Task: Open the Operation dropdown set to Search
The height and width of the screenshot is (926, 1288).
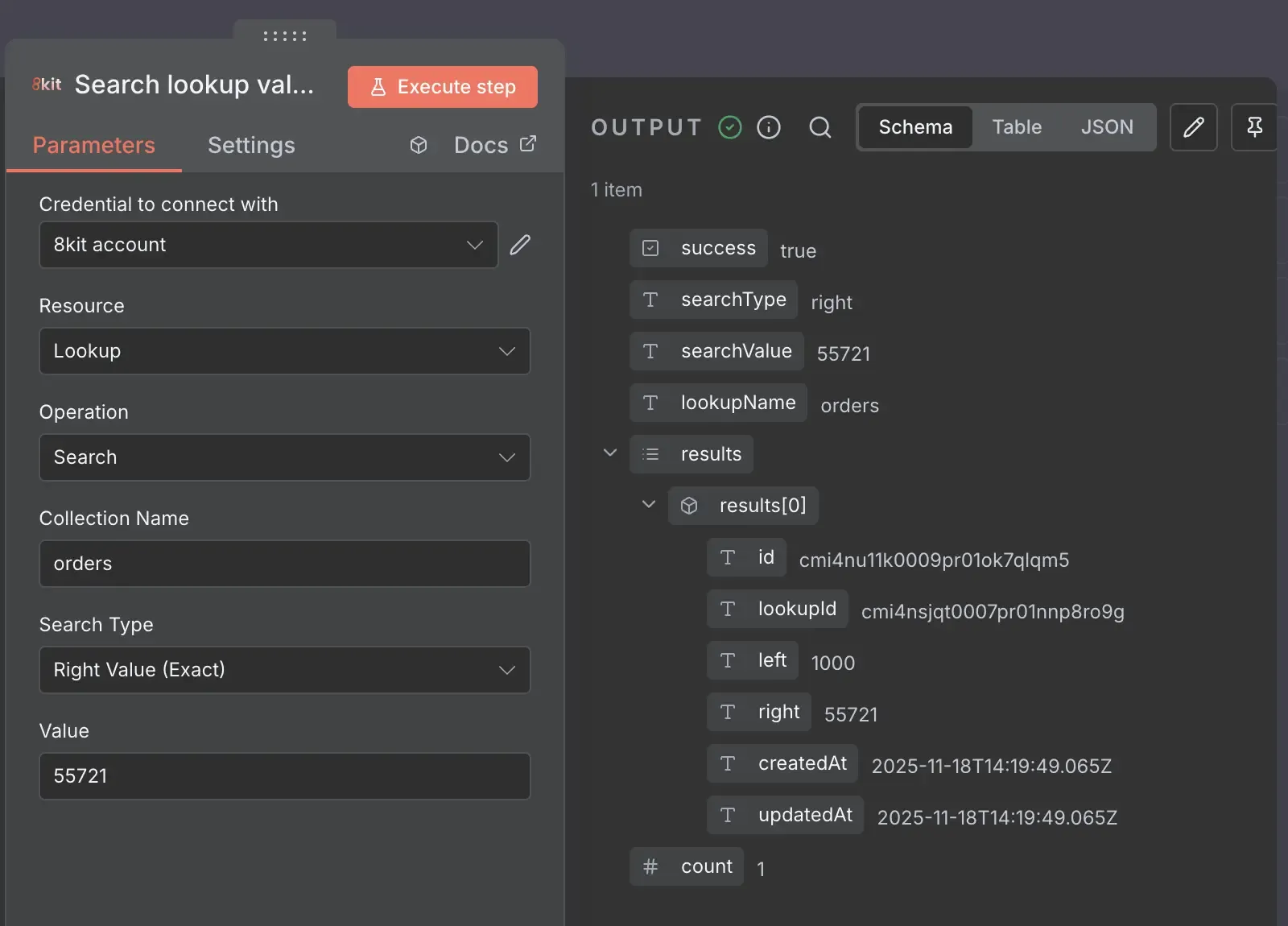Action: (x=285, y=457)
